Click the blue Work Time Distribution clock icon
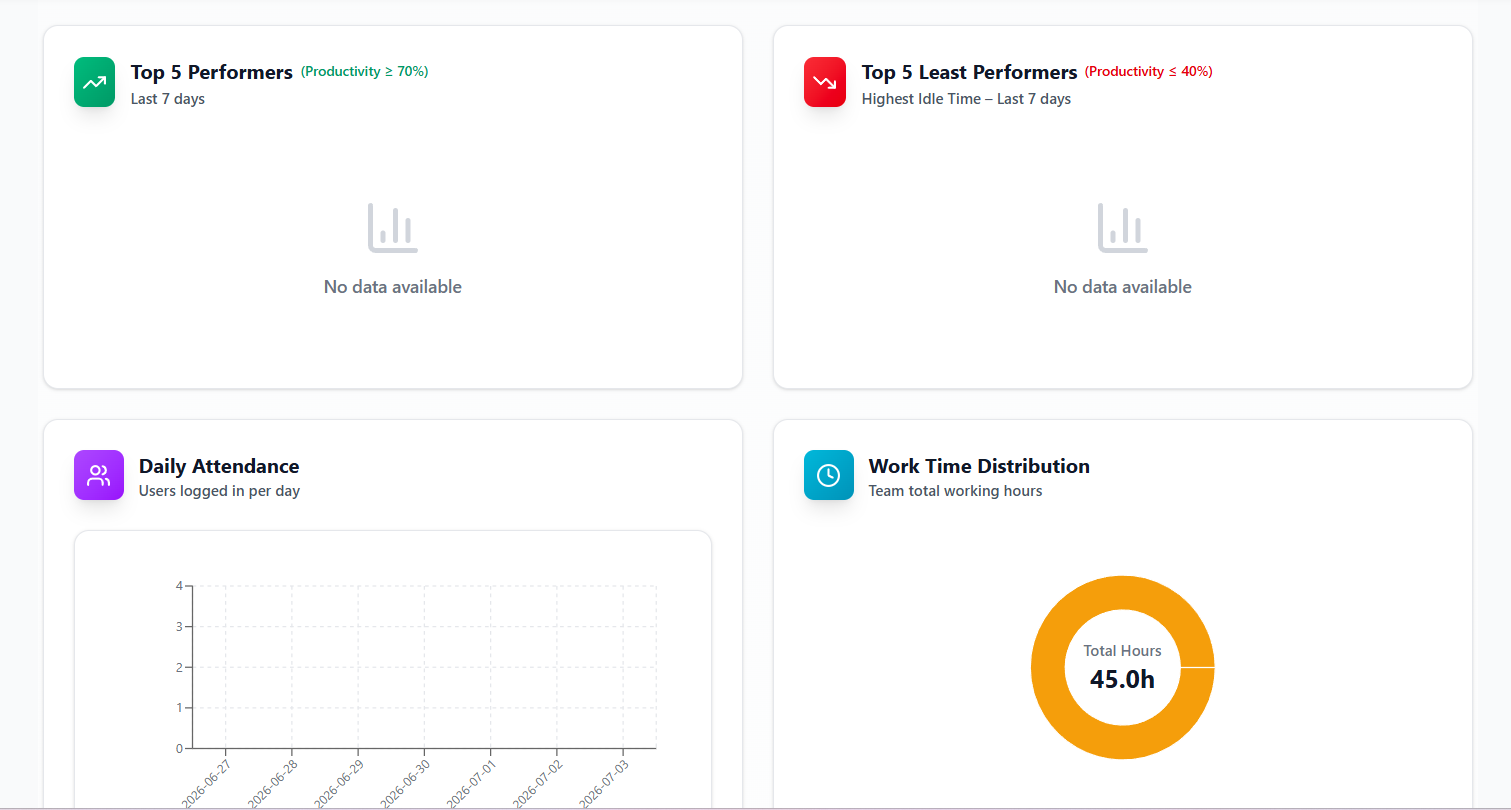The height and width of the screenshot is (810, 1511). click(829, 475)
